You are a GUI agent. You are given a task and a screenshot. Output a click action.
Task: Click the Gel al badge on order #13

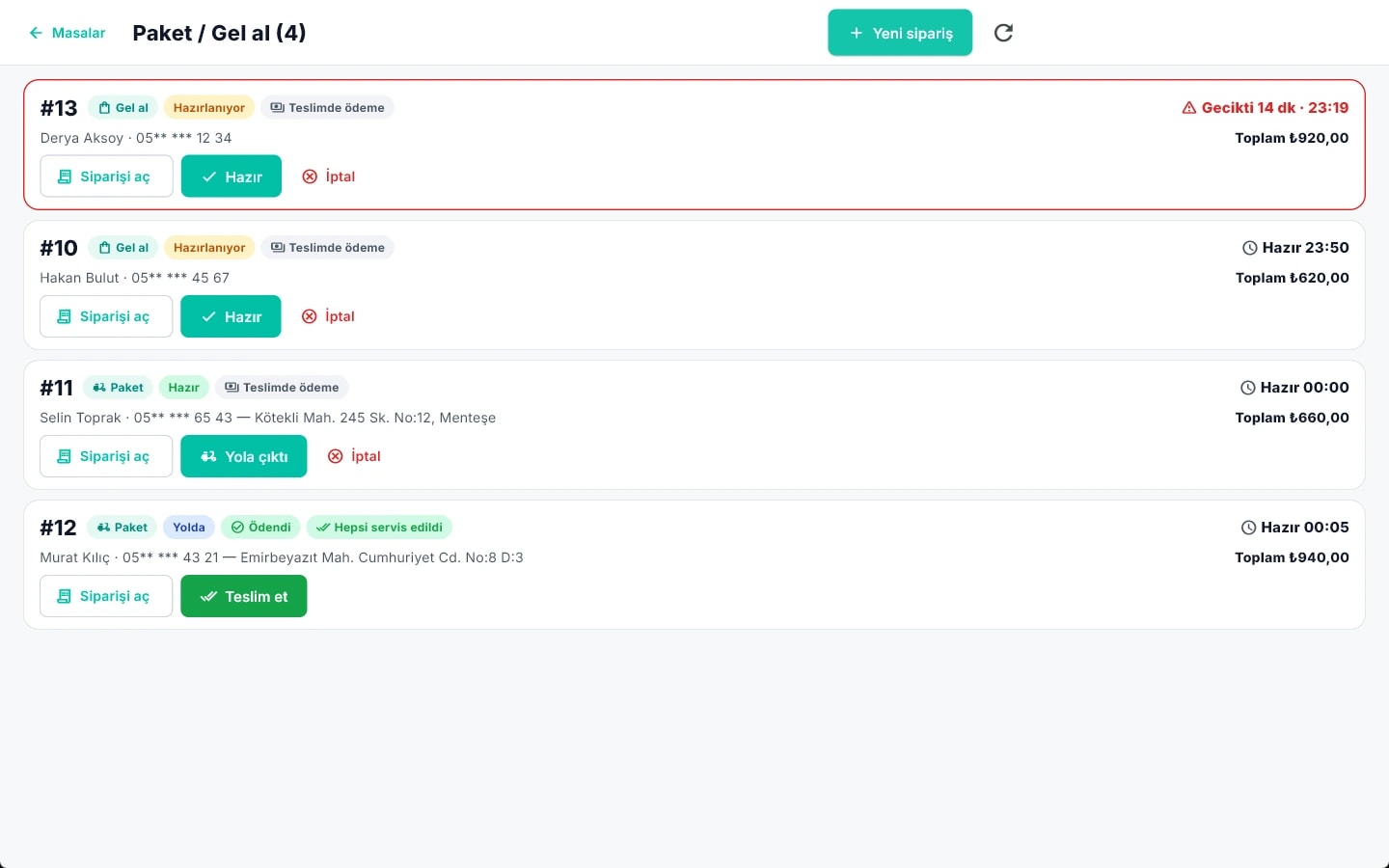click(x=123, y=108)
